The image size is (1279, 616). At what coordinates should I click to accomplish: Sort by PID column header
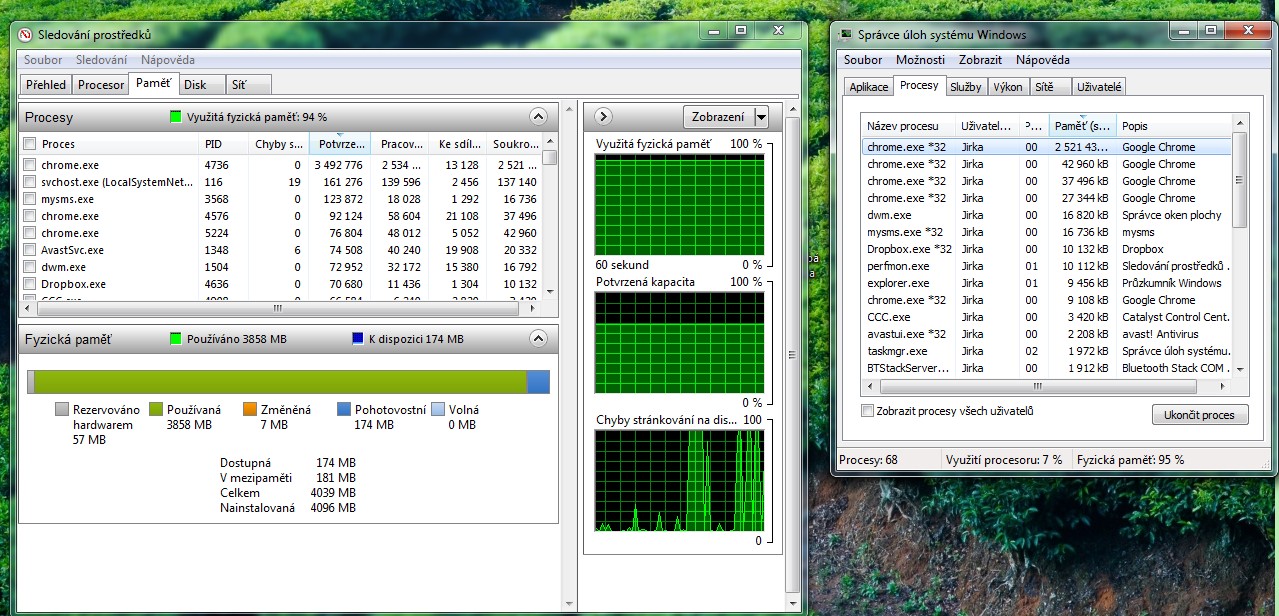[223, 144]
